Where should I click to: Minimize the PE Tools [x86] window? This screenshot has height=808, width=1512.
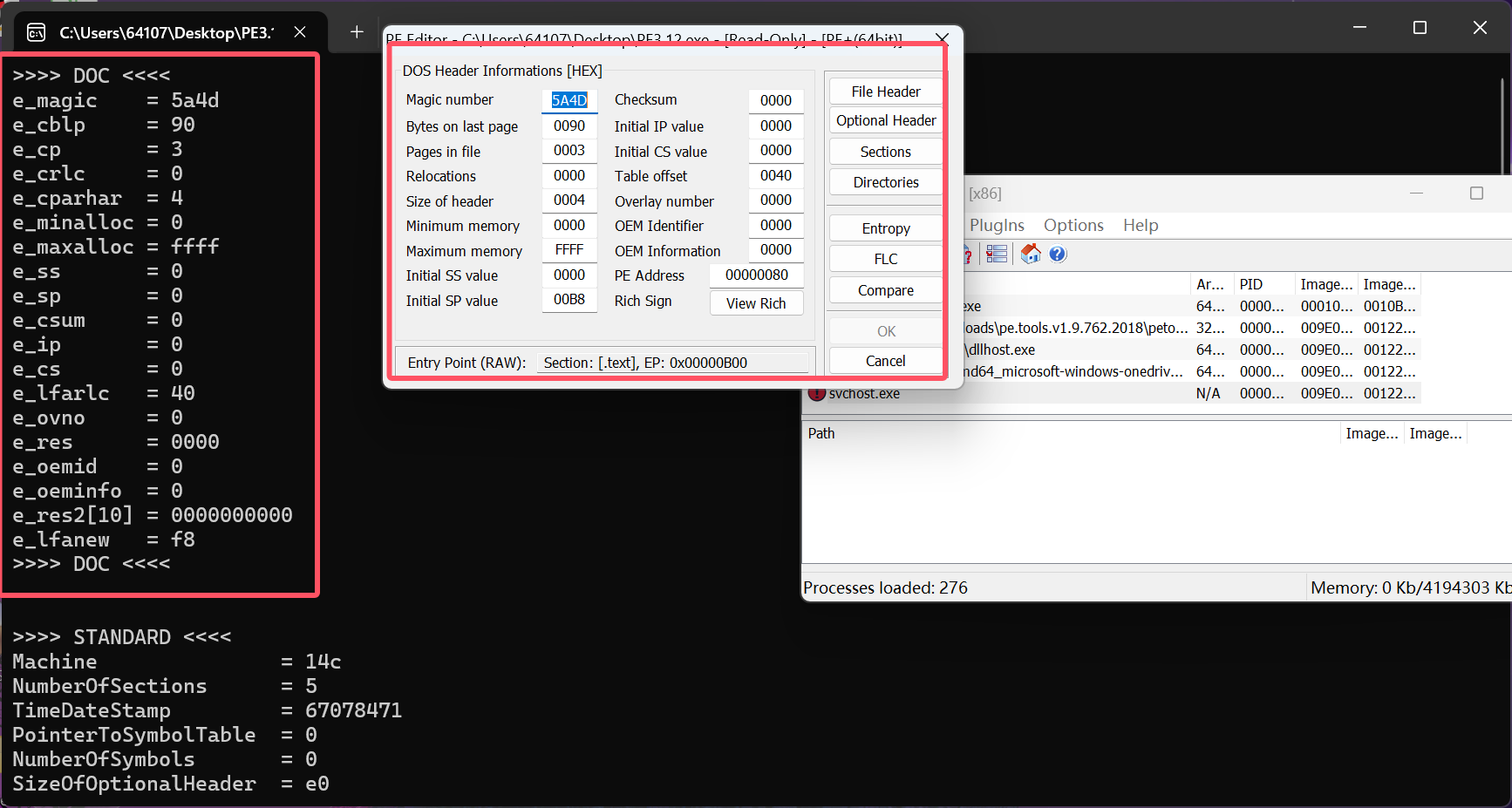pyautogui.click(x=1416, y=194)
